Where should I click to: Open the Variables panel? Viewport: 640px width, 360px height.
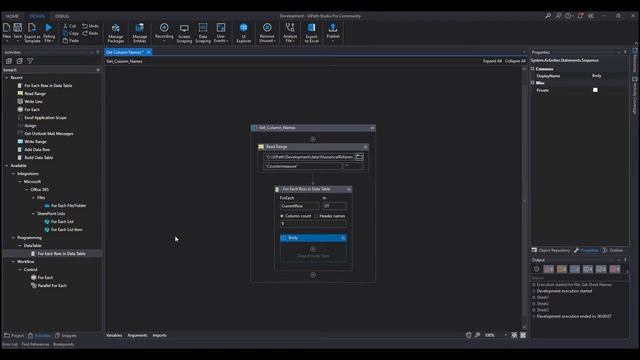coord(114,335)
